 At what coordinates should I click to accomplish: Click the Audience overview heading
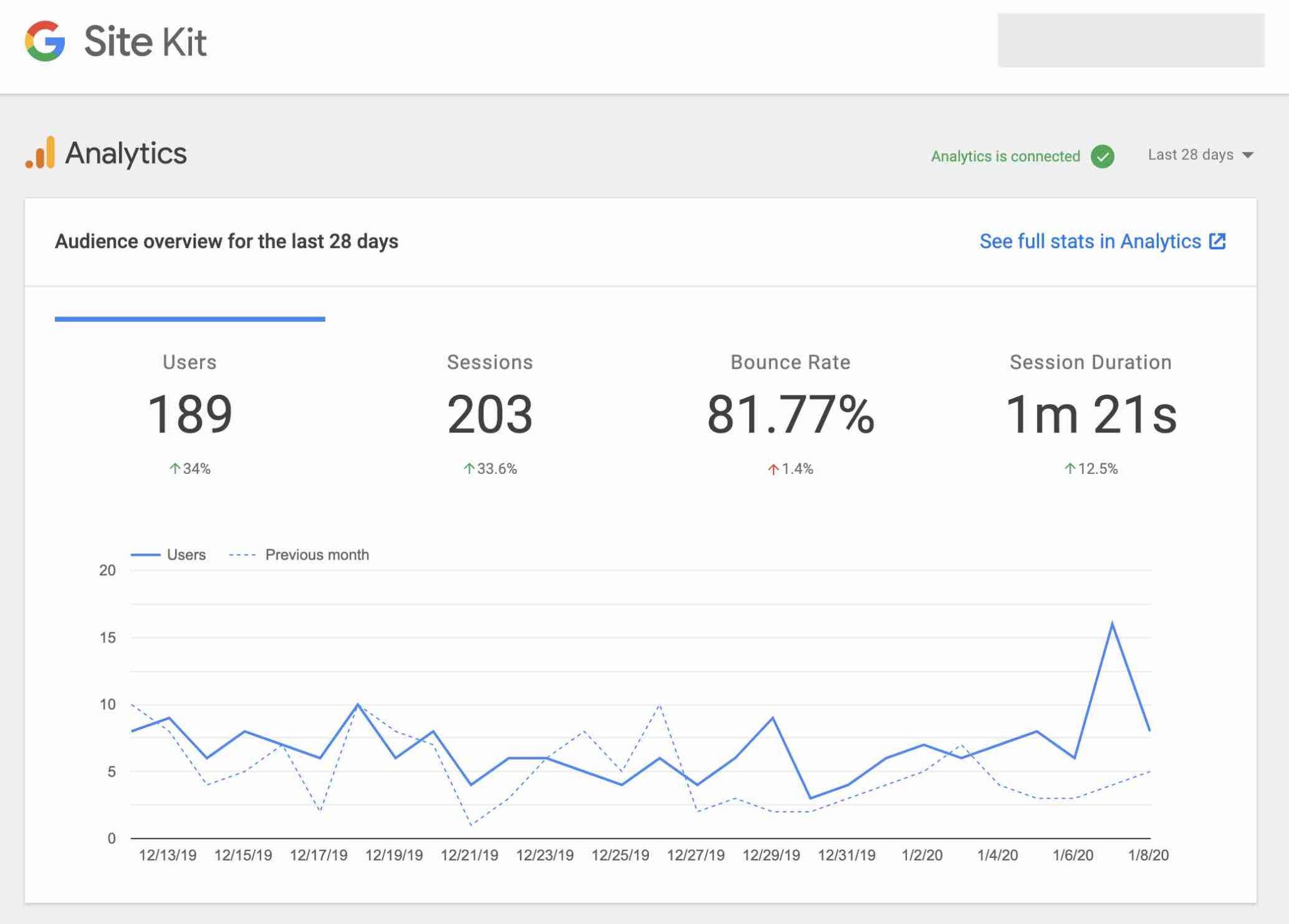click(227, 241)
